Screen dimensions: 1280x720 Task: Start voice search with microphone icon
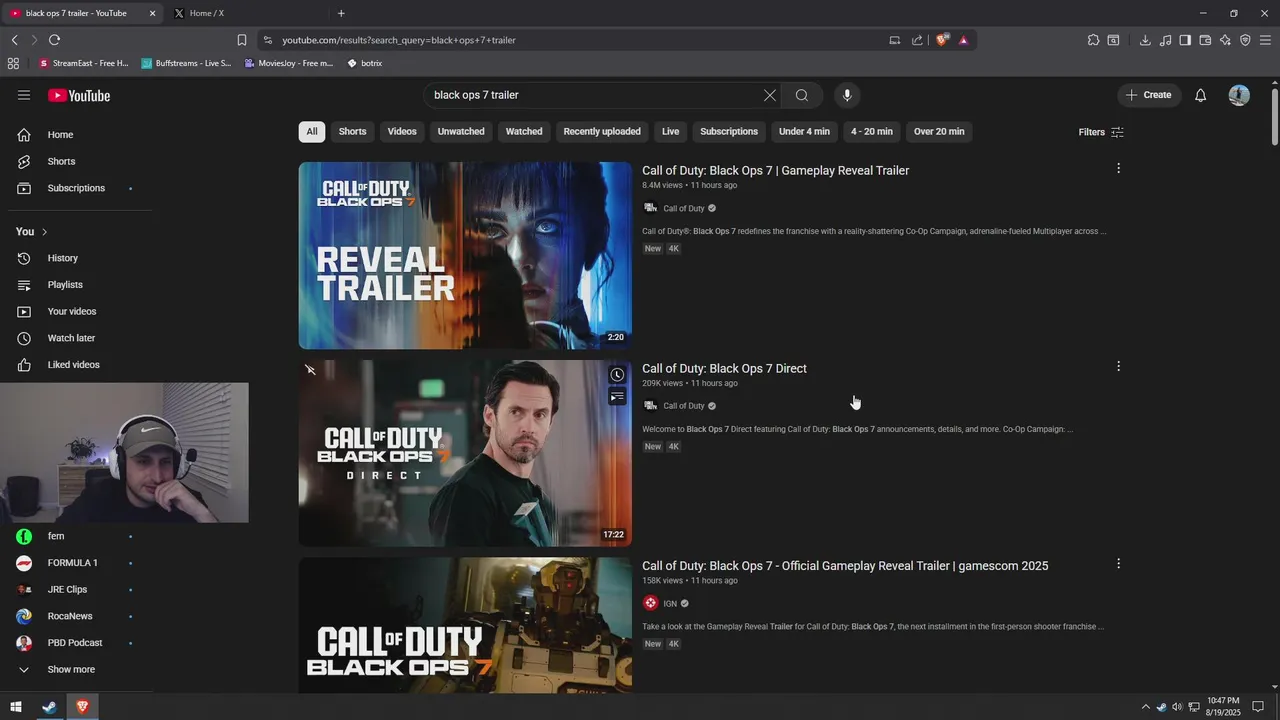(847, 95)
